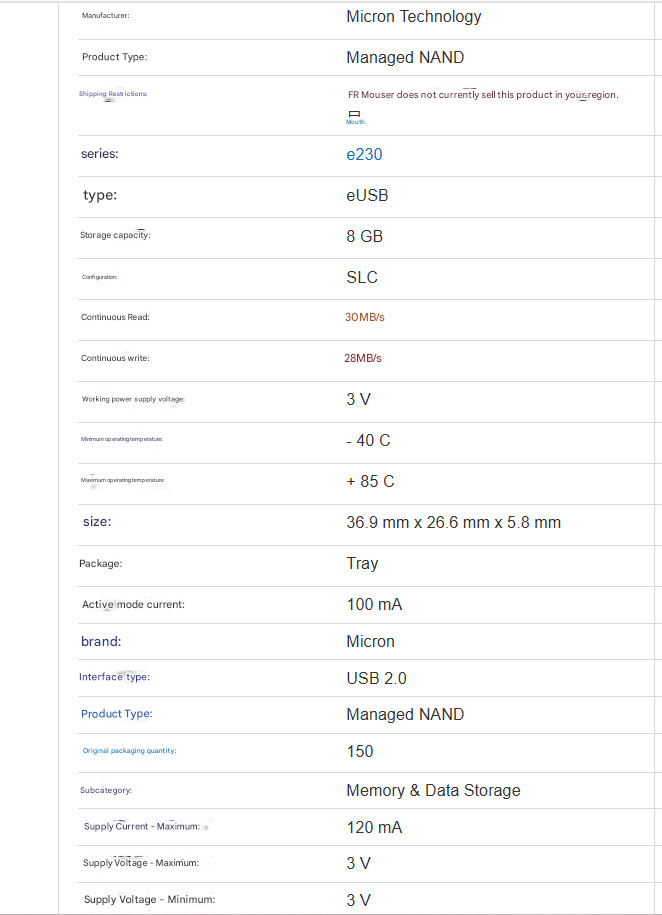Click the Storage capacity: label
This screenshot has width=662, height=915.
click(115, 235)
